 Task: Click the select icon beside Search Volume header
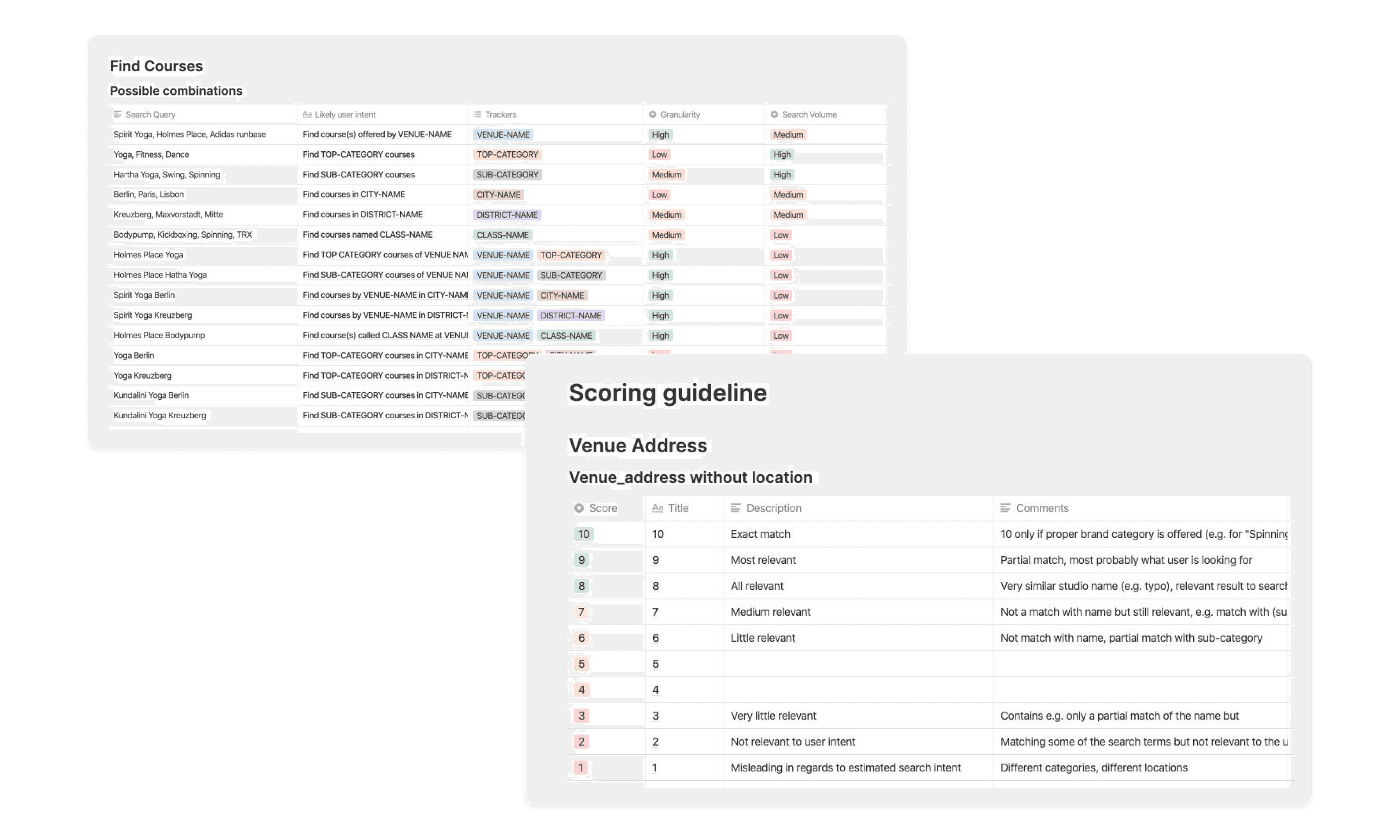click(x=774, y=114)
